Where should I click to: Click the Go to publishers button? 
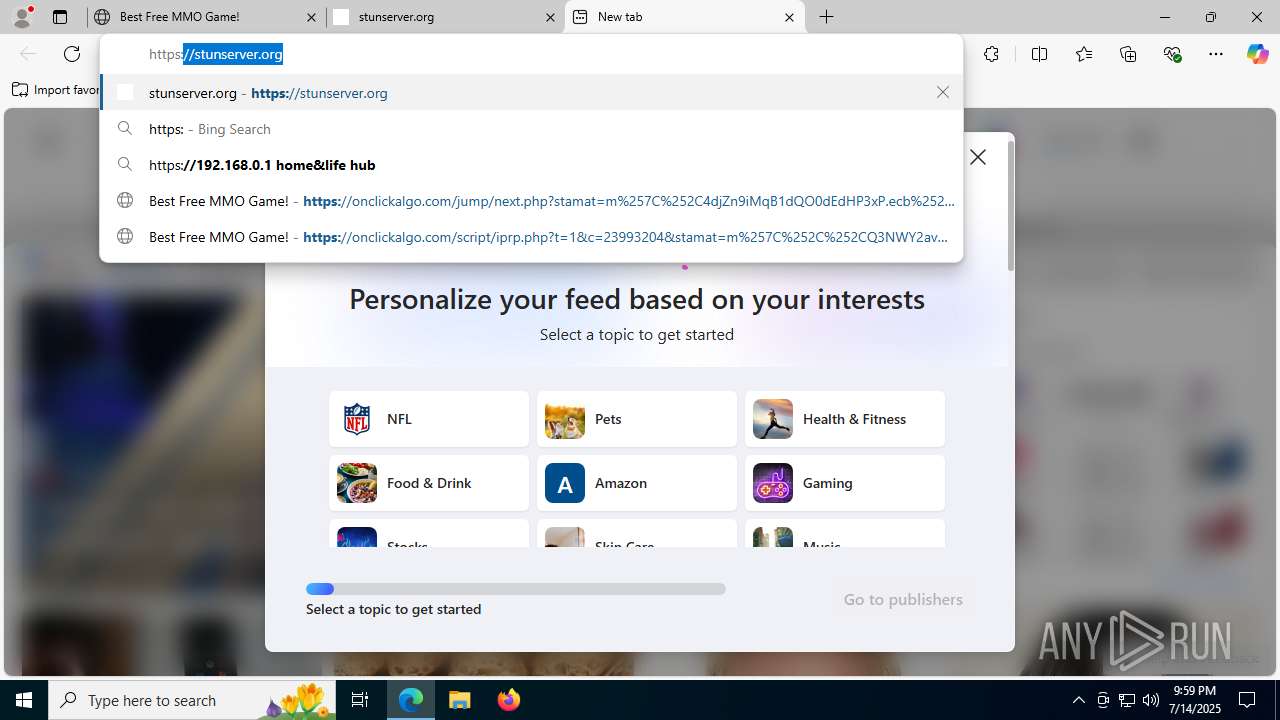pyautogui.click(x=903, y=599)
